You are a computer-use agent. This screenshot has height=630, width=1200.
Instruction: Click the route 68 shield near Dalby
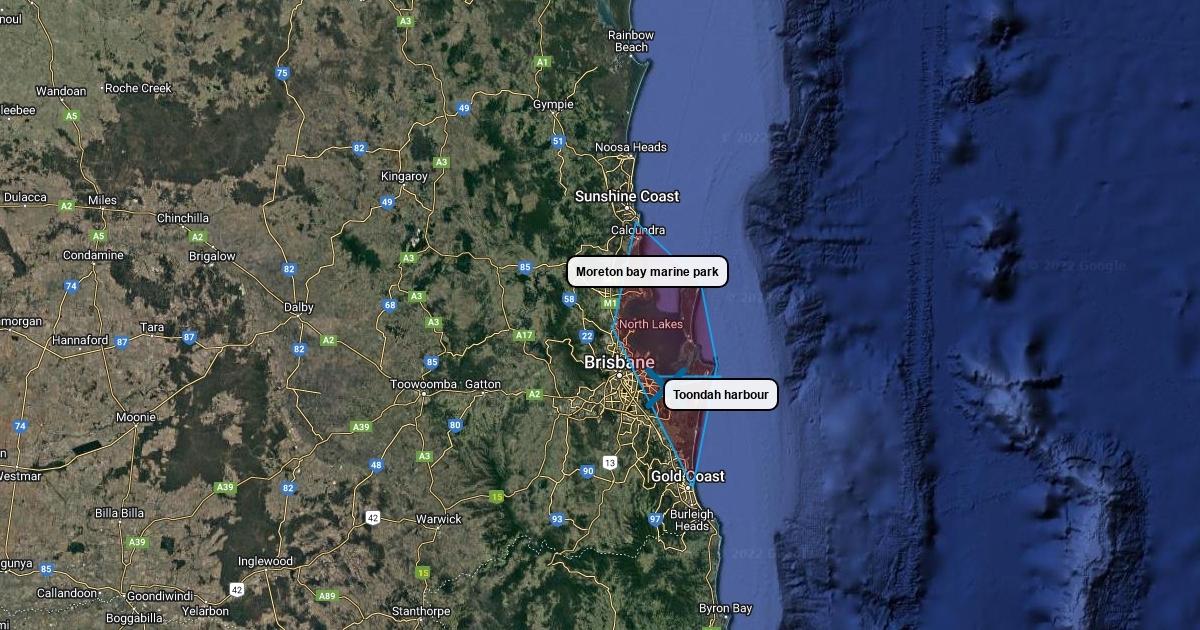click(390, 305)
